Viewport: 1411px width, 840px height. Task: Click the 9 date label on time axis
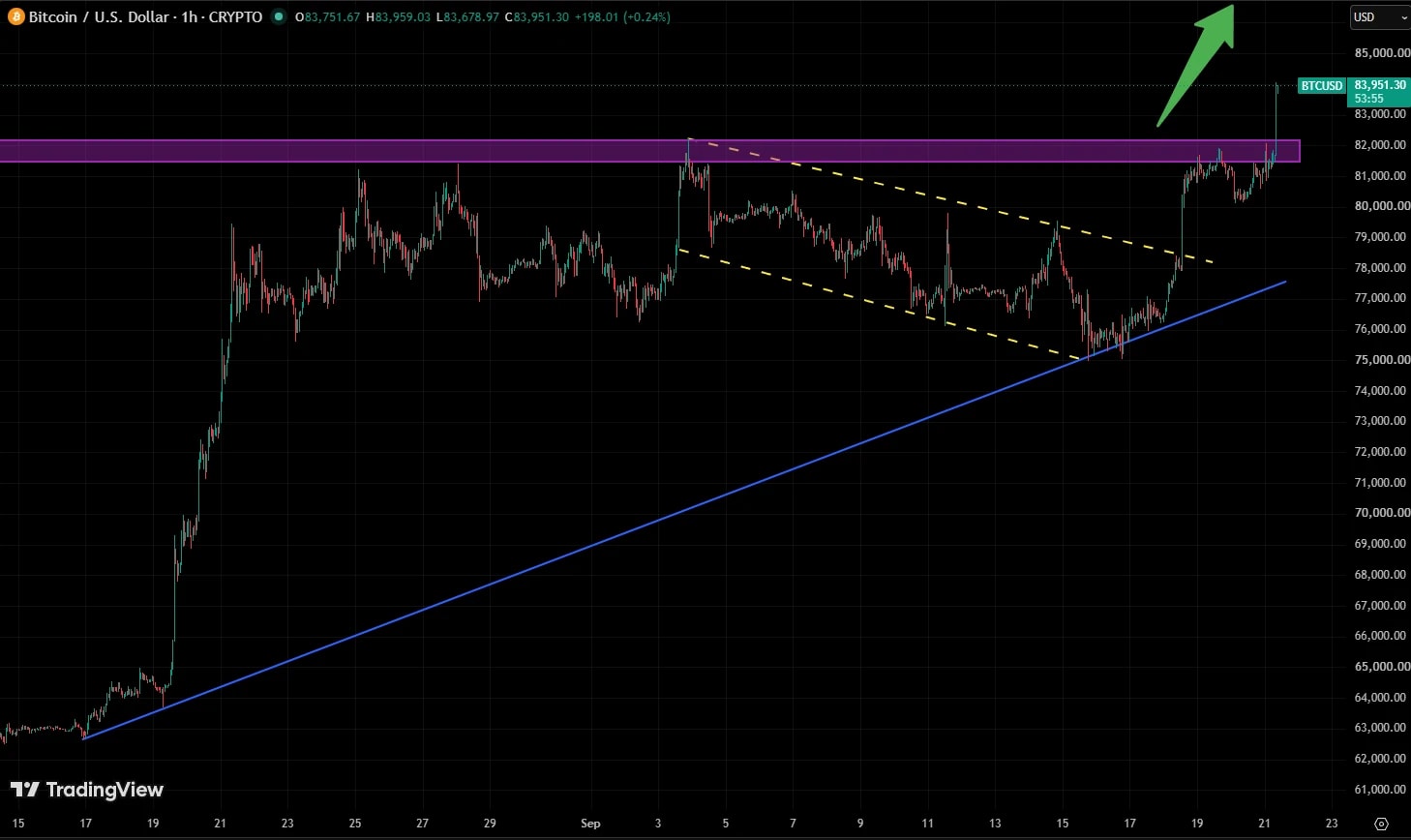860,824
